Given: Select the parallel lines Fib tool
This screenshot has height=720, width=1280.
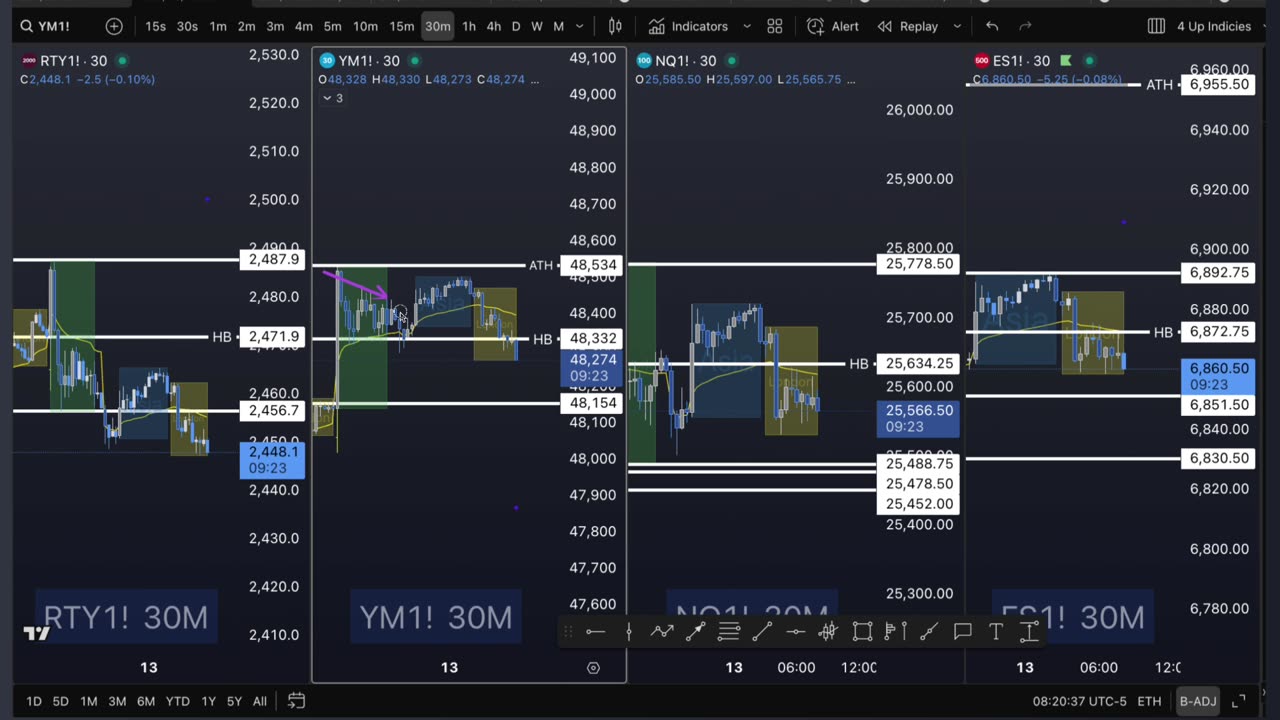Looking at the screenshot, I should [x=729, y=631].
